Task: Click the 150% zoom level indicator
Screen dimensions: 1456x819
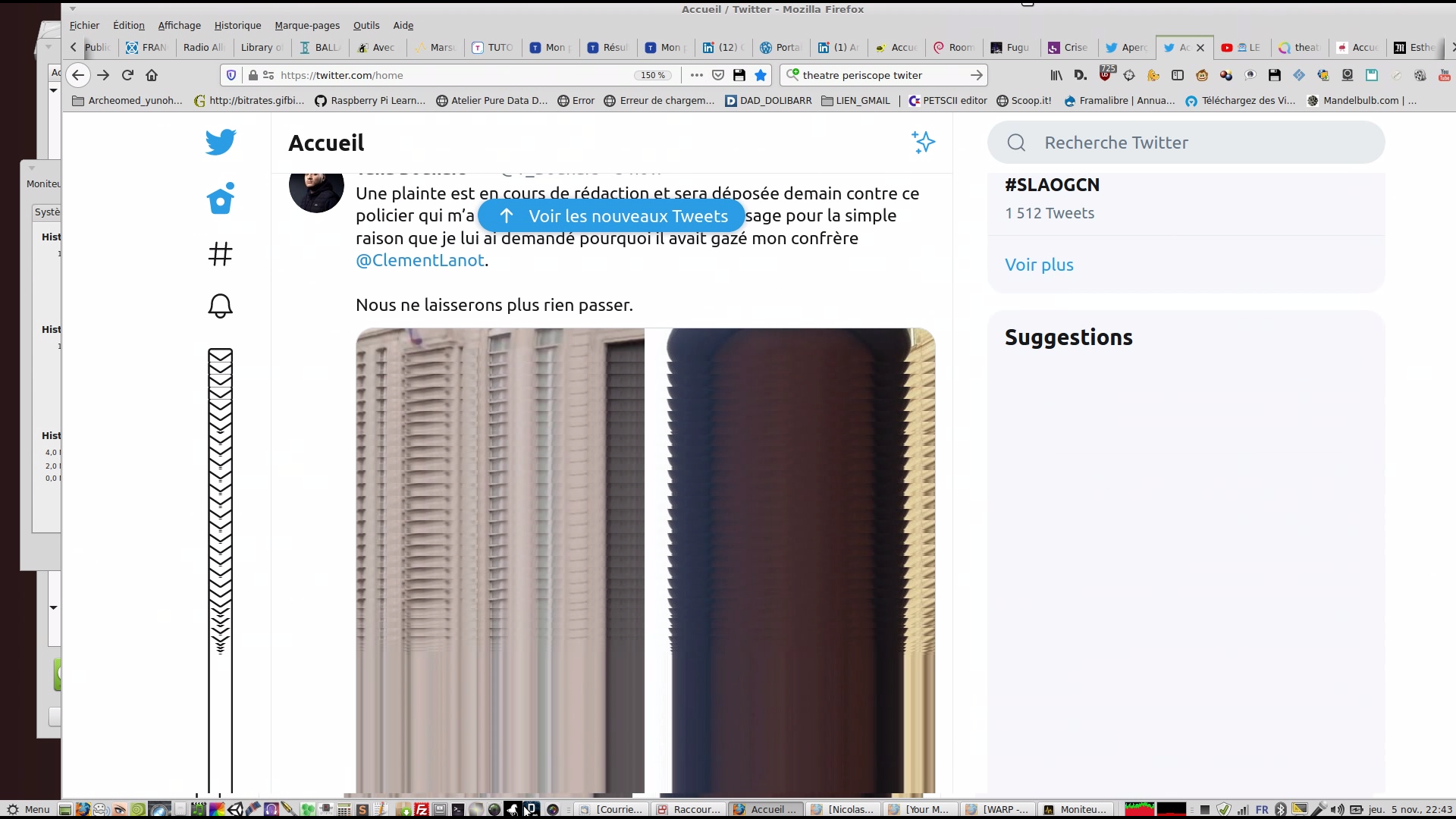Action: [x=653, y=75]
